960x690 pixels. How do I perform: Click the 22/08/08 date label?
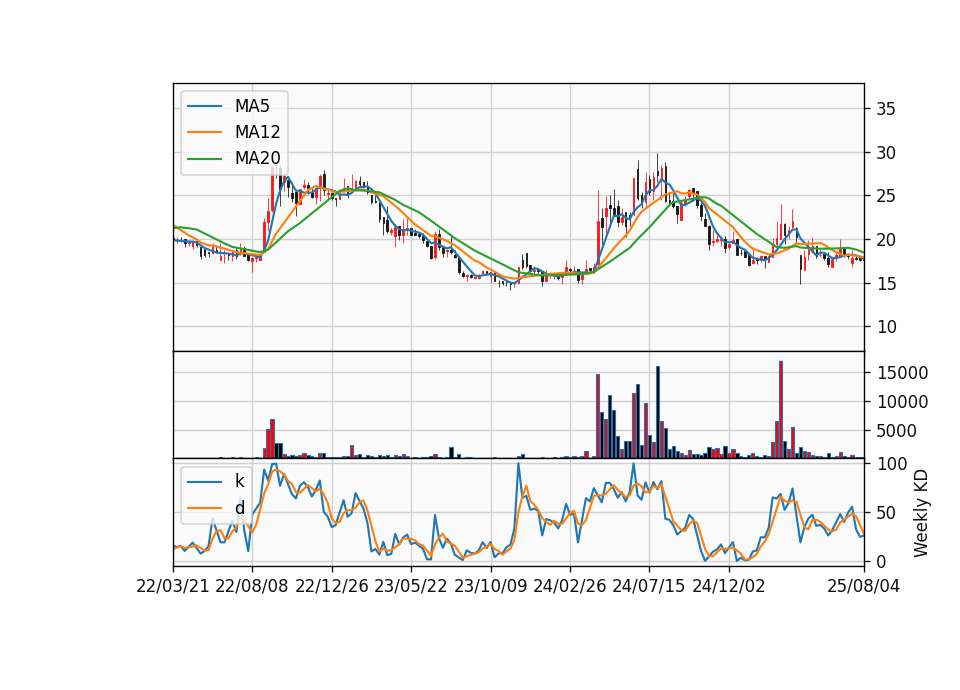click(x=252, y=586)
